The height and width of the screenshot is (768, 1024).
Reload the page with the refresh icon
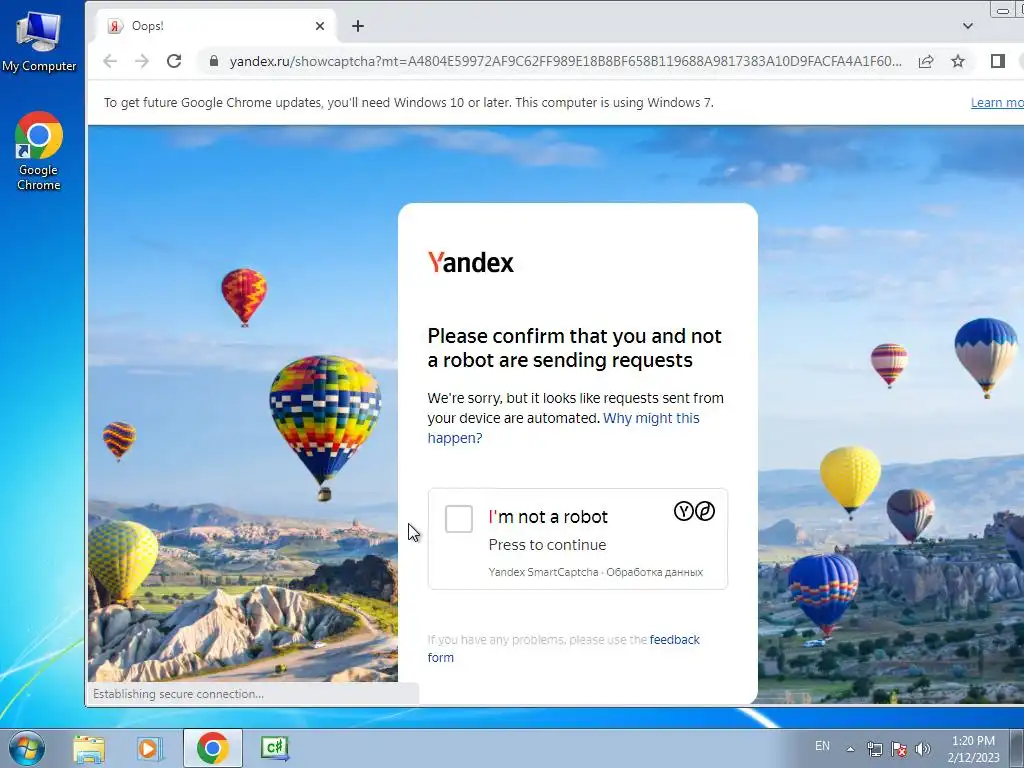[x=174, y=61]
